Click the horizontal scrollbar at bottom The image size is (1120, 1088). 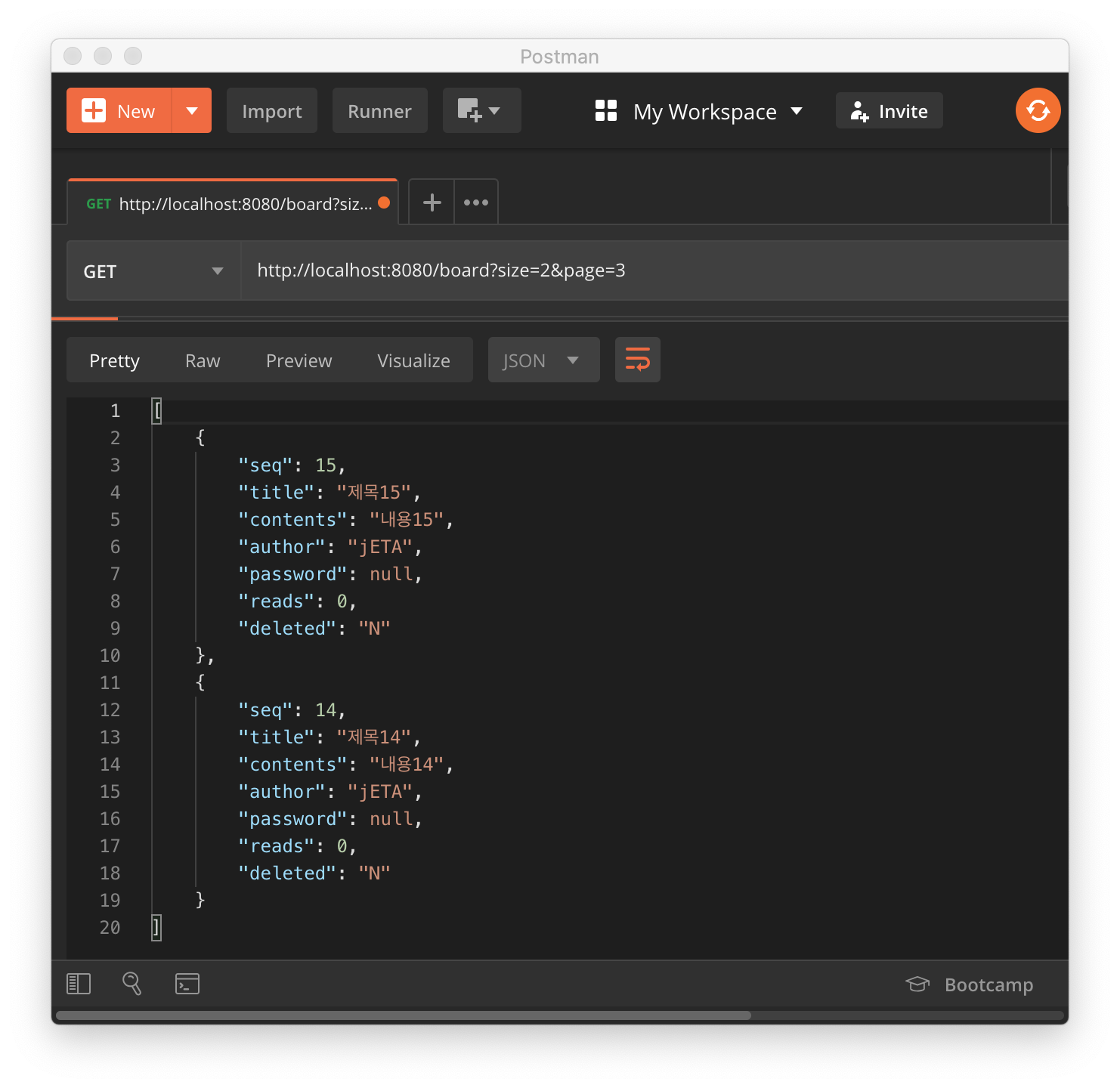point(404,1015)
